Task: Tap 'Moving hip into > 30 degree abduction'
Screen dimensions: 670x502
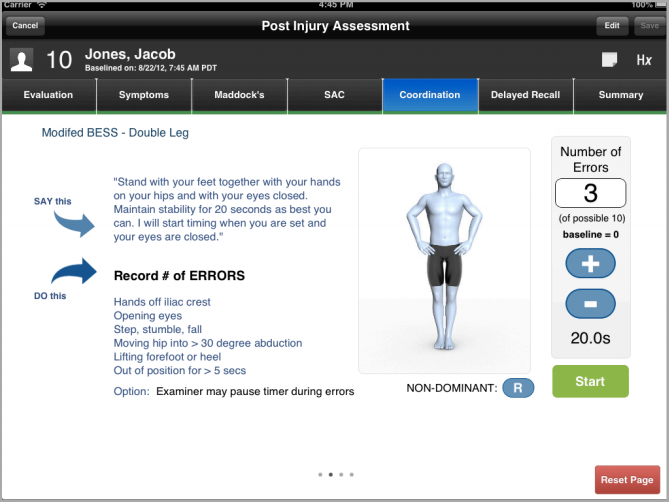Action: pyautogui.click(x=208, y=343)
